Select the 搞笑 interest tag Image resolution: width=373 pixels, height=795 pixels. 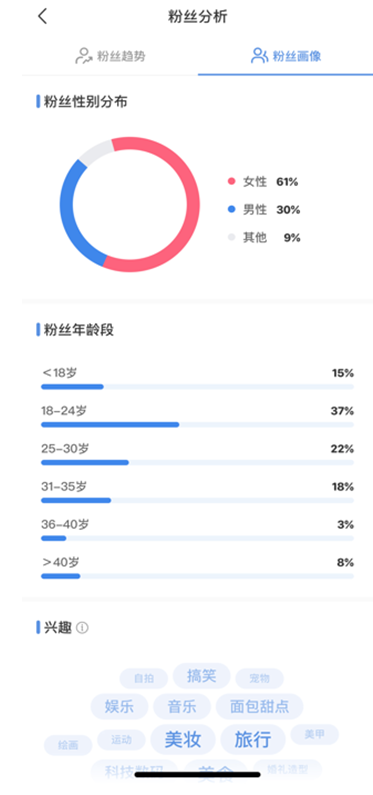coord(202,676)
